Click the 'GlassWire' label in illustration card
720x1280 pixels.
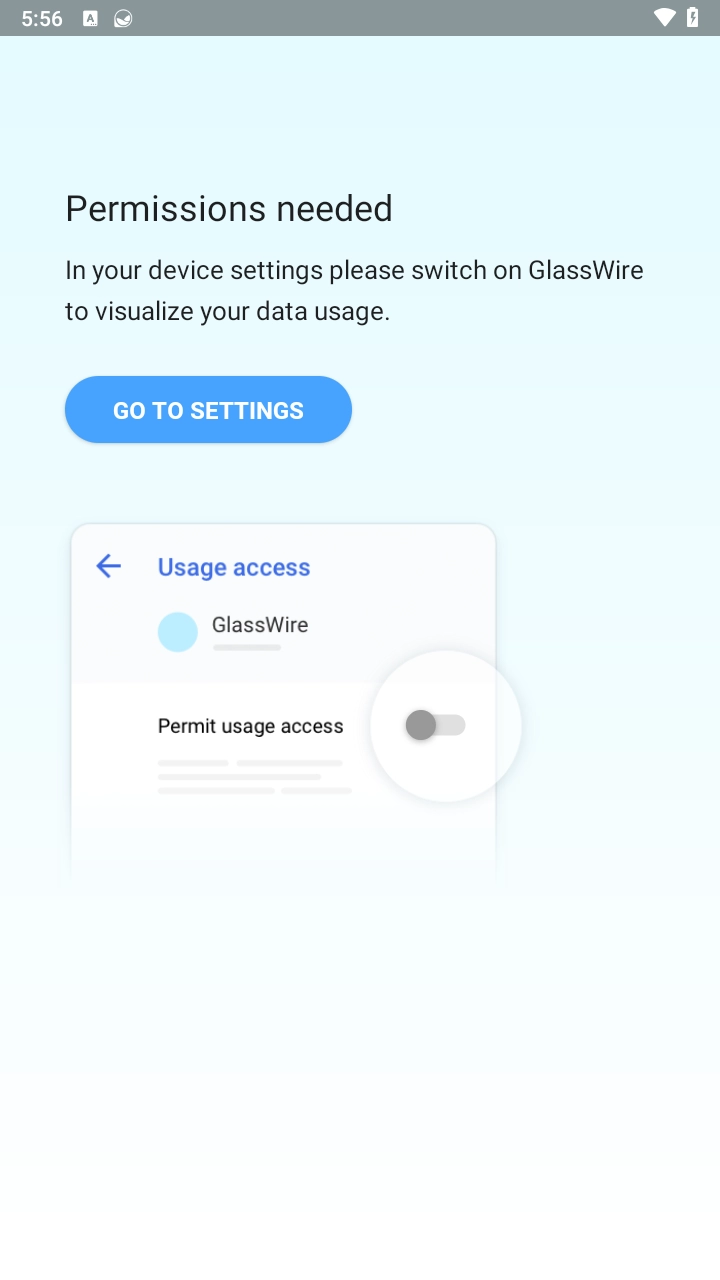260,625
